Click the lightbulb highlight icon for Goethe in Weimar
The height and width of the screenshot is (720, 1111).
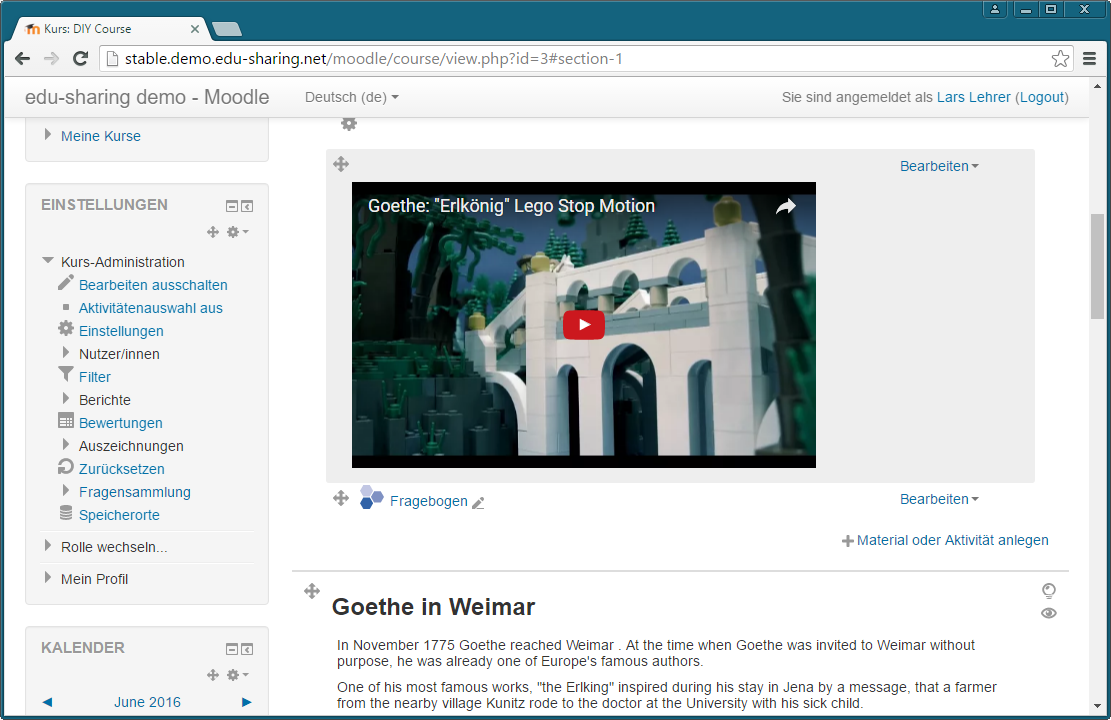[x=1048, y=591]
